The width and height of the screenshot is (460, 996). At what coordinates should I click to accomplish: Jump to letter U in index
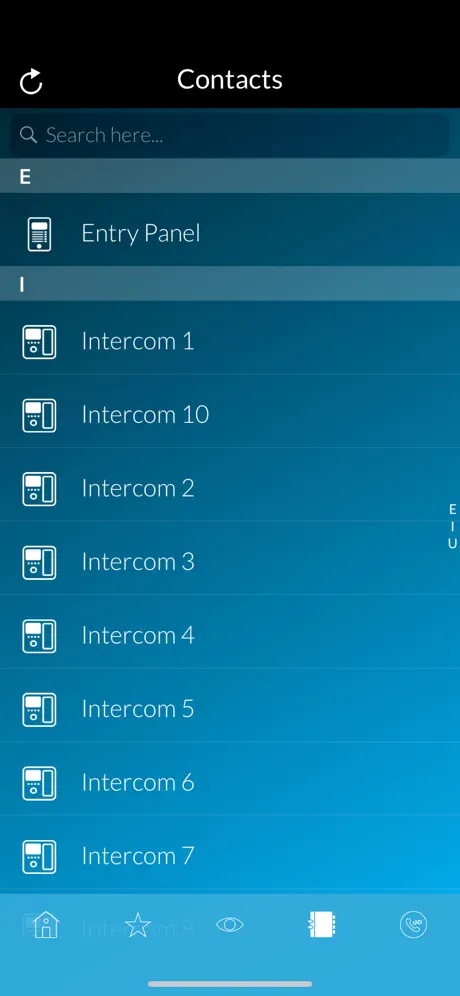pyautogui.click(x=452, y=544)
